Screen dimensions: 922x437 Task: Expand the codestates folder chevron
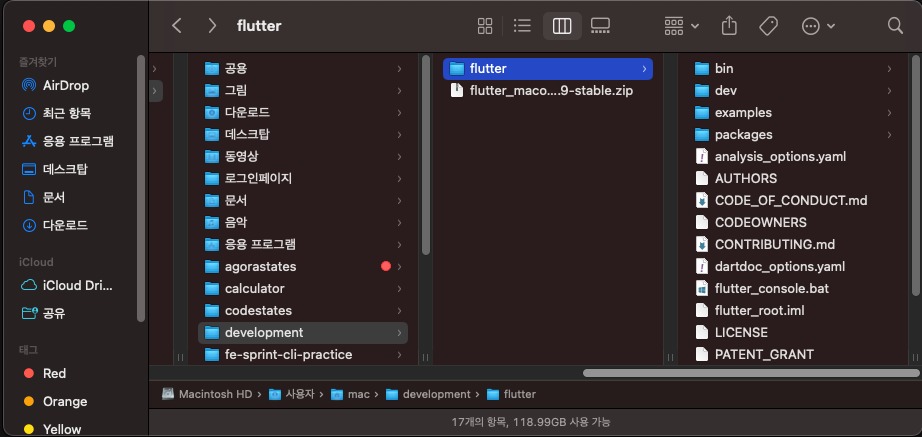pyautogui.click(x=399, y=311)
